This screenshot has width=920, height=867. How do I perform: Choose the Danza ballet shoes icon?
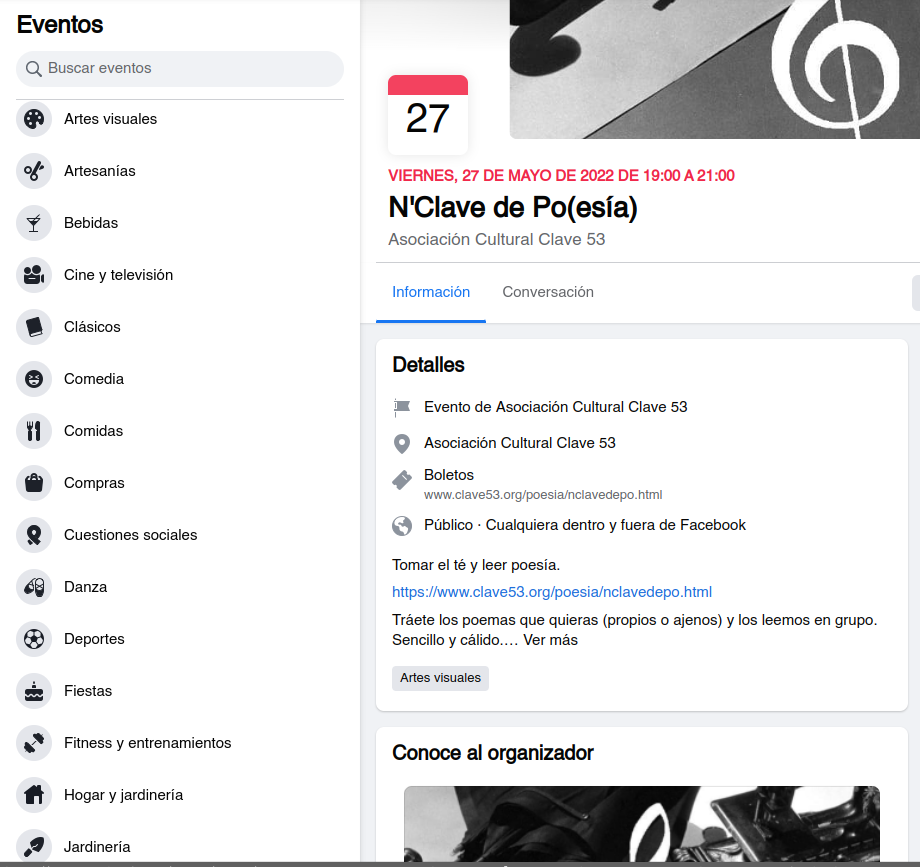[34, 587]
